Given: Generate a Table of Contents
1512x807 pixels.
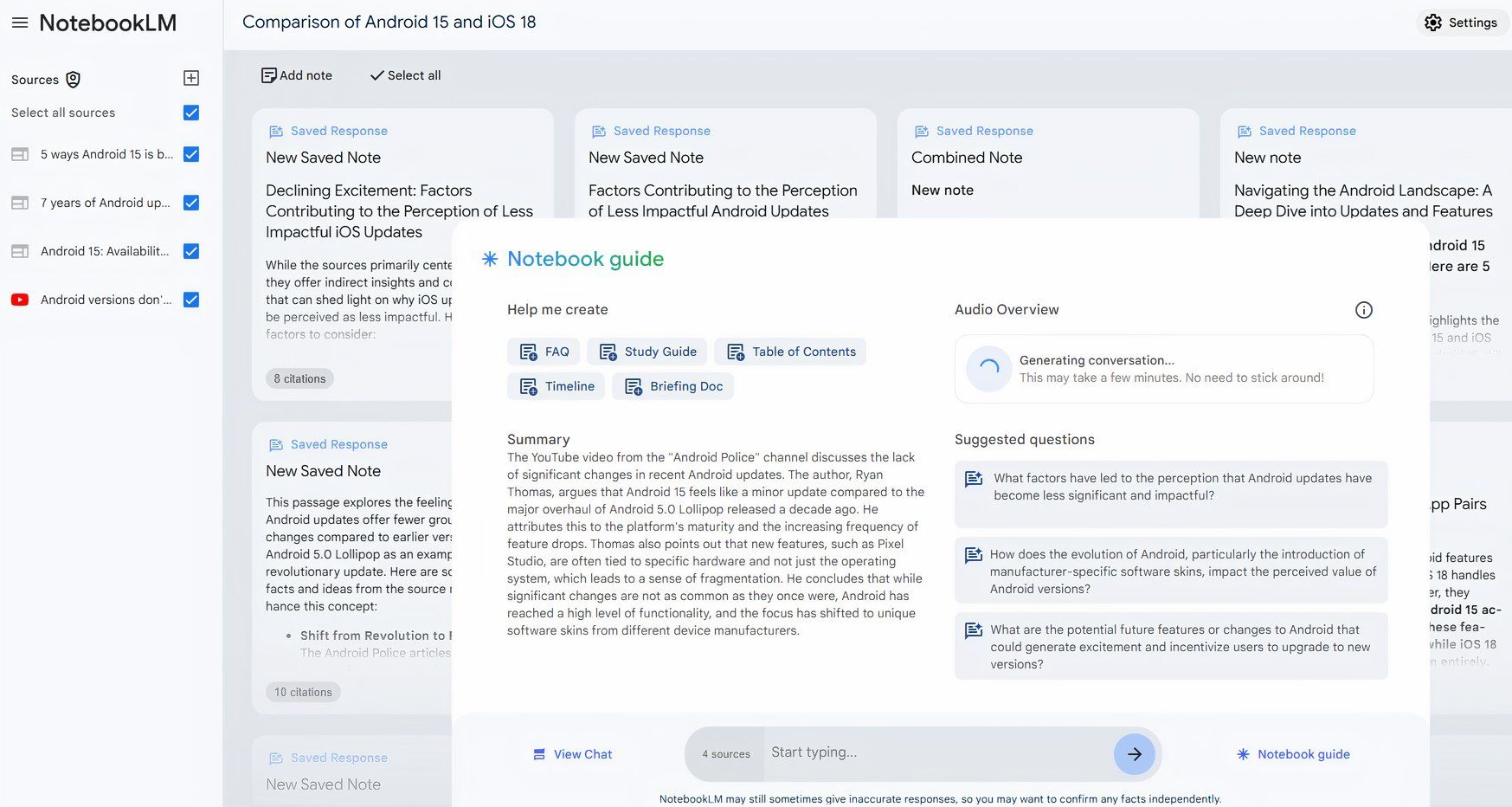Looking at the screenshot, I should point(790,352).
